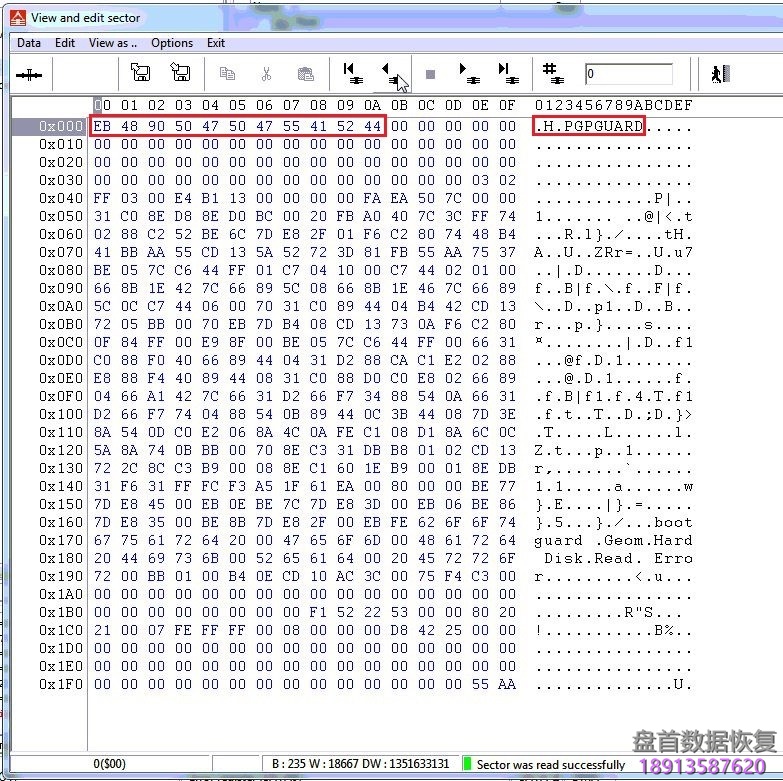
Task: Click the go-to sector number icon
Action: [x=551, y=73]
